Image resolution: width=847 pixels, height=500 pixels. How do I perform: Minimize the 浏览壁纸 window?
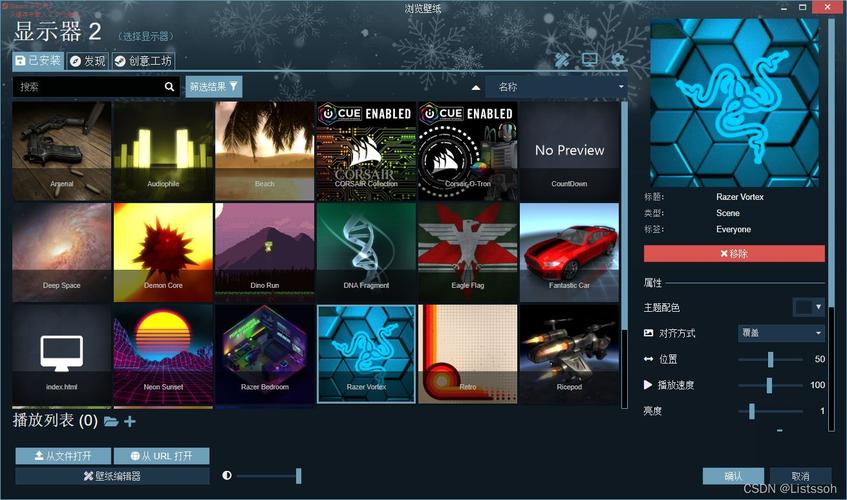click(784, 7)
